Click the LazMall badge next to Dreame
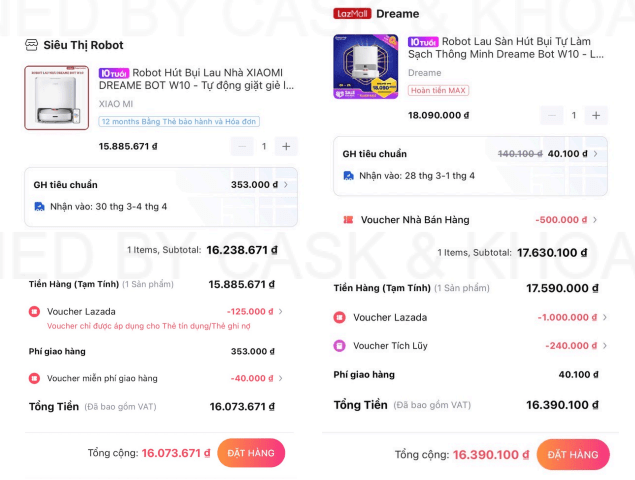This screenshot has width=635, height=480. 352,14
